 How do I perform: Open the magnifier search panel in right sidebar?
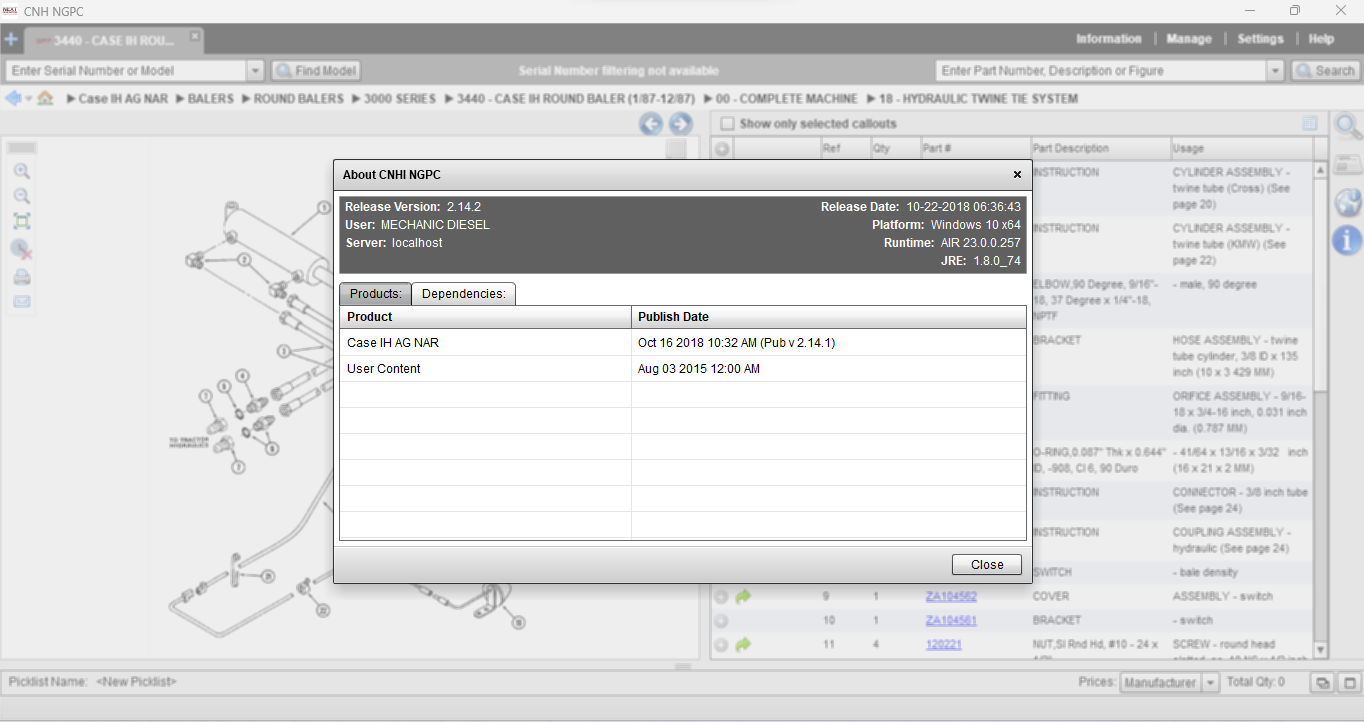(x=1348, y=127)
